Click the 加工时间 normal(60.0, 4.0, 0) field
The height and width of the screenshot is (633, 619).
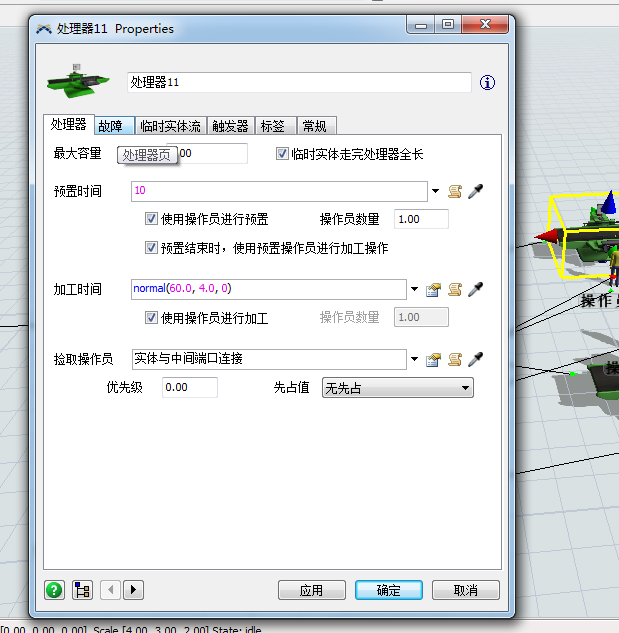[269, 289]
